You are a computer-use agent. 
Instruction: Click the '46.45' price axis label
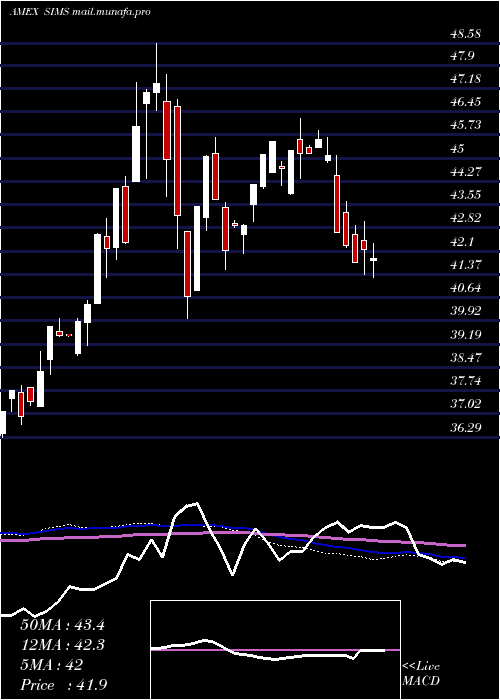465,102
